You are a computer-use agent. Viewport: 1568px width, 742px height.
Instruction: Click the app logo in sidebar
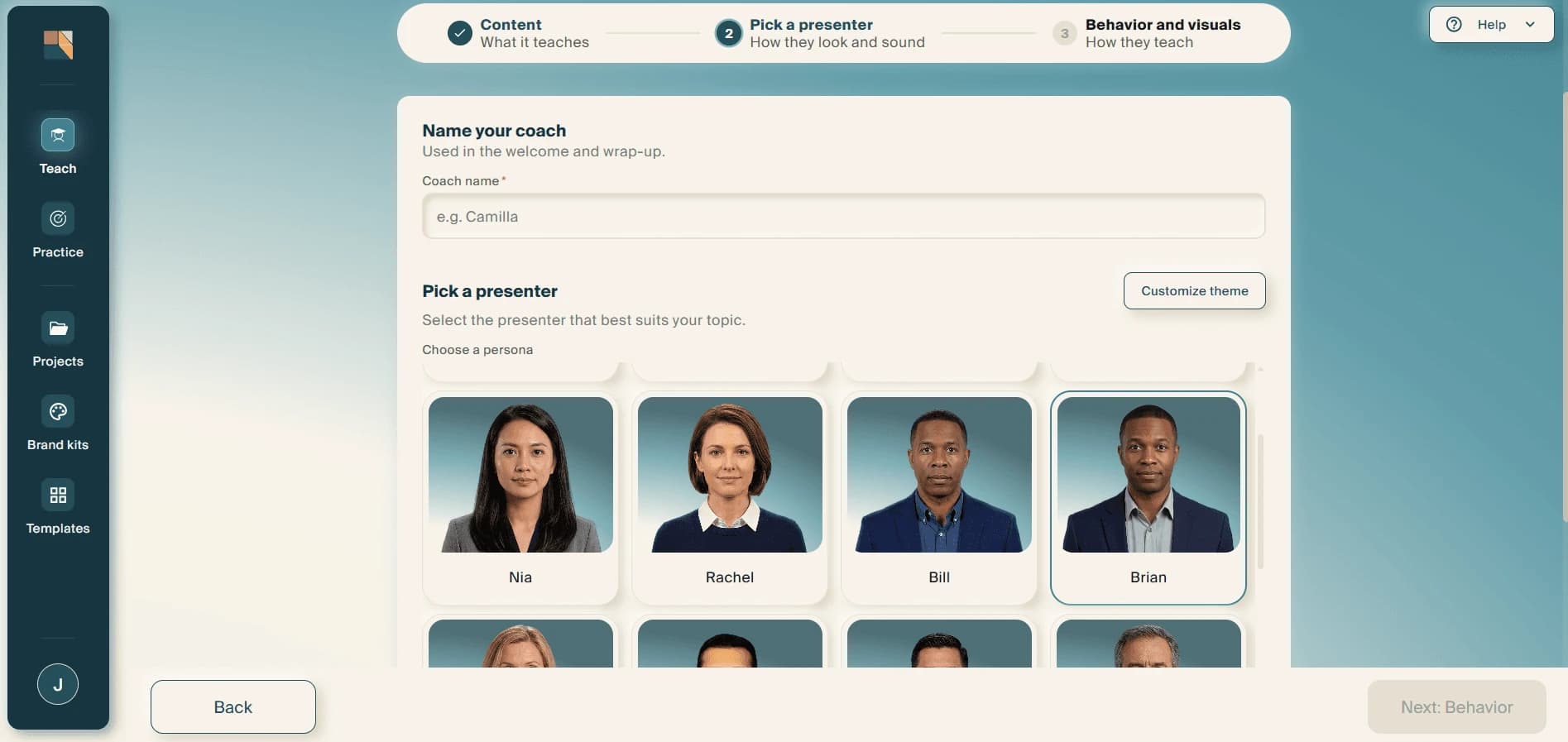coord(58,45)
